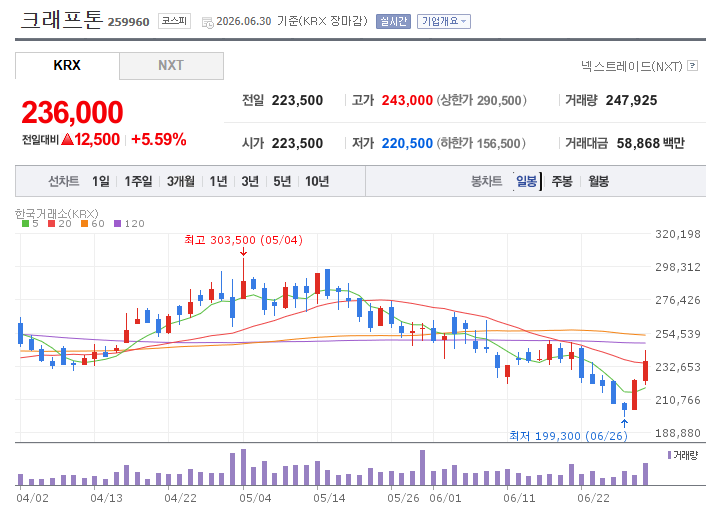Click the orange 60-day moving average swatch

[x=84, y=223]
